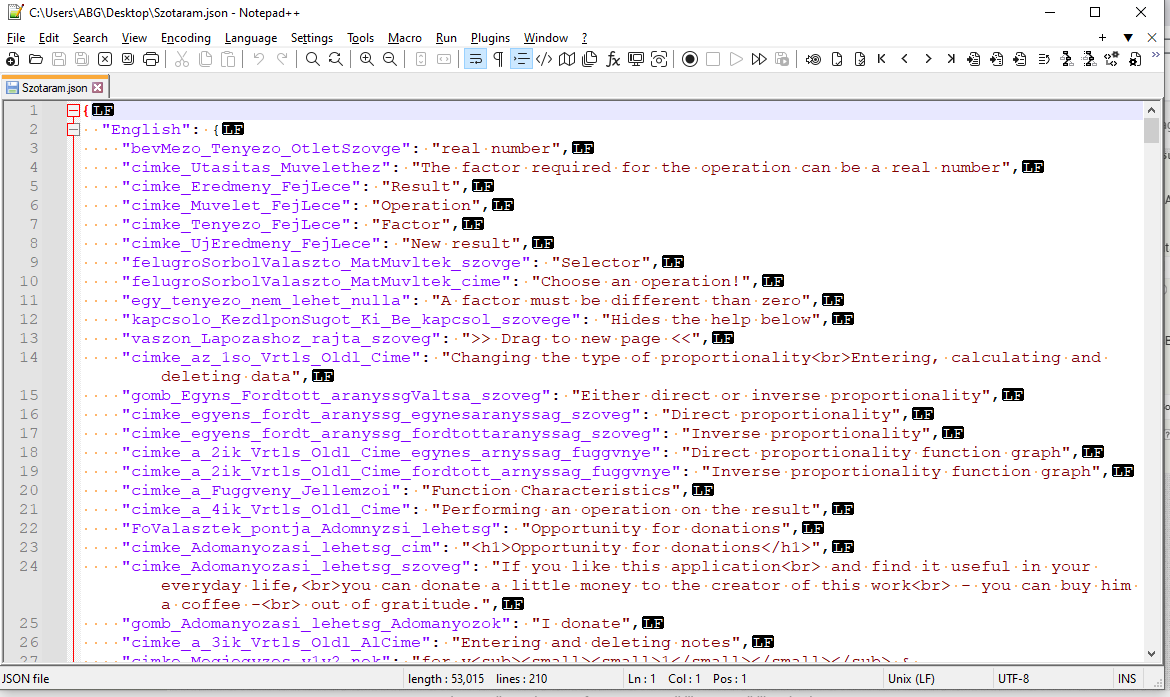Open the Plugins menu
This screenshot has width=1170, height=697.
tap(490, 38)
